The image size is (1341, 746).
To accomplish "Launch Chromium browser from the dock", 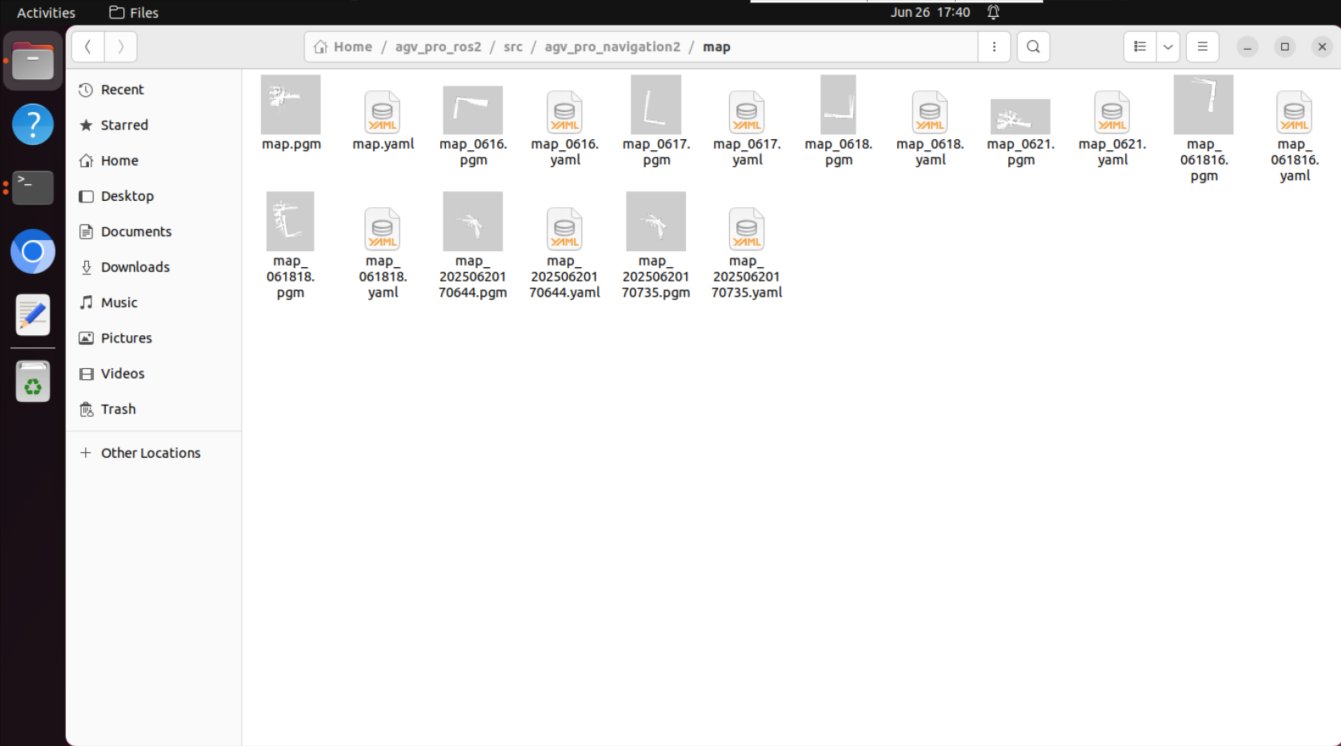I will (33, 252).
